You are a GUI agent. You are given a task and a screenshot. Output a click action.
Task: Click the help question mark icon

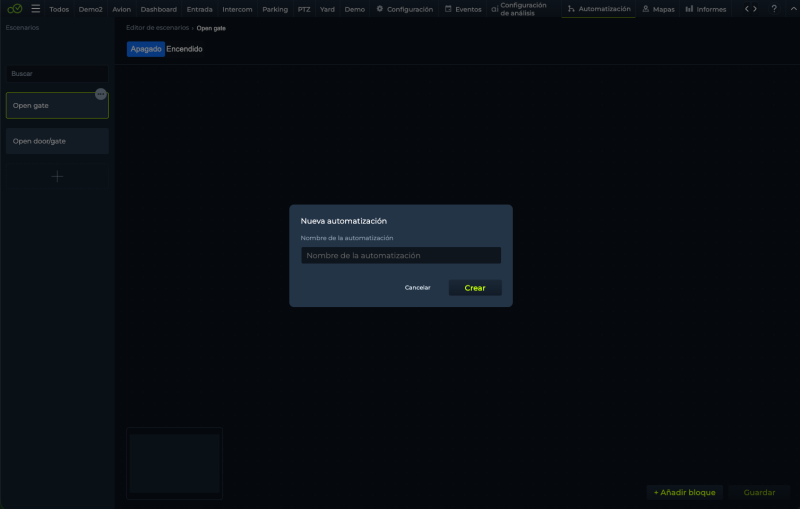pos(774,9)
